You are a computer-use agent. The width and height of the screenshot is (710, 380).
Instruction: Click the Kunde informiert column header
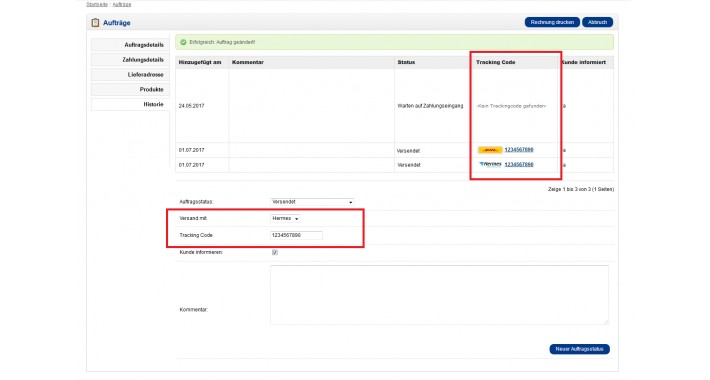click(584, 63)
